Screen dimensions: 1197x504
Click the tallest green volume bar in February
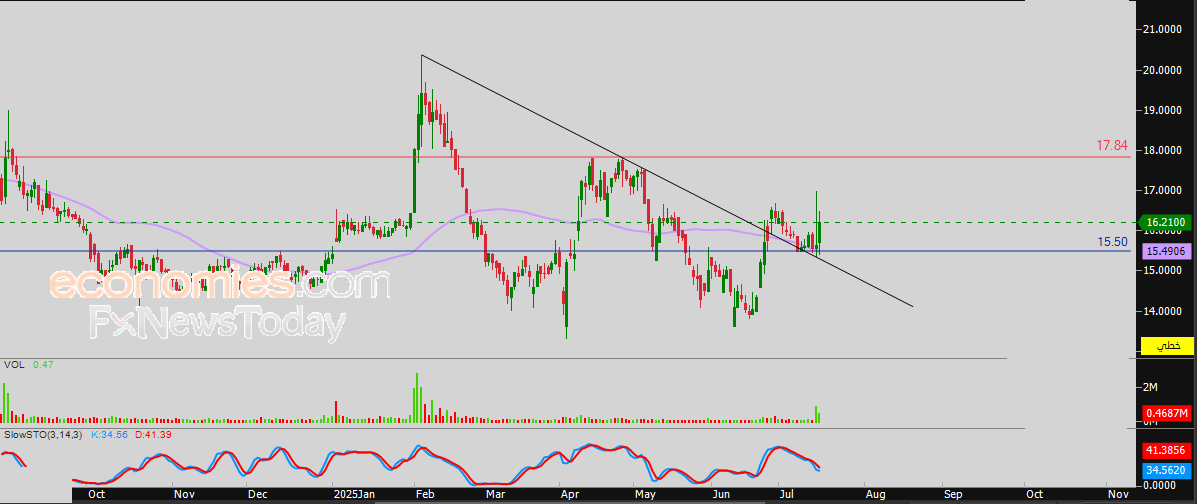tap(417, 398)
